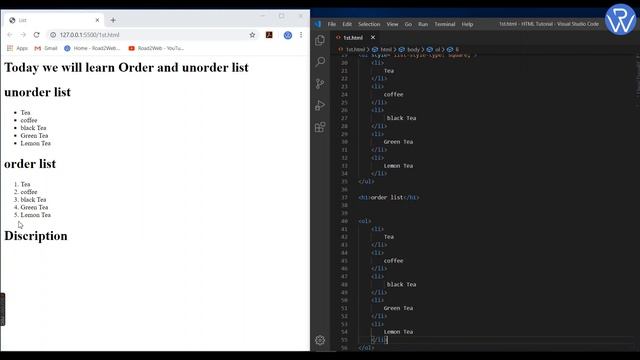The height and width of the screenshot is (360, 640).
Task: Open the Extensions view in VS Code
Action: coord(320,127)
